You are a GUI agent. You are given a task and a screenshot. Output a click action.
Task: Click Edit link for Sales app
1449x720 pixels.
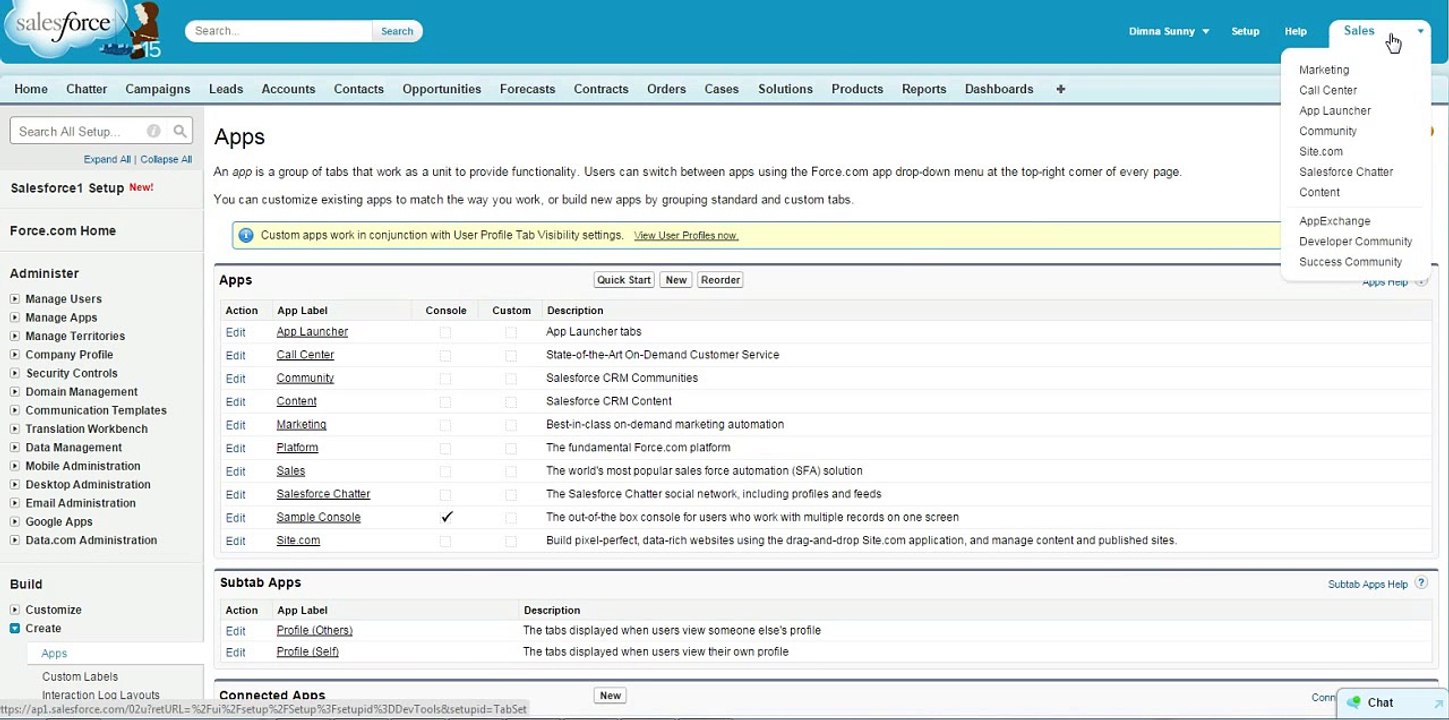[x=235, y=471]
